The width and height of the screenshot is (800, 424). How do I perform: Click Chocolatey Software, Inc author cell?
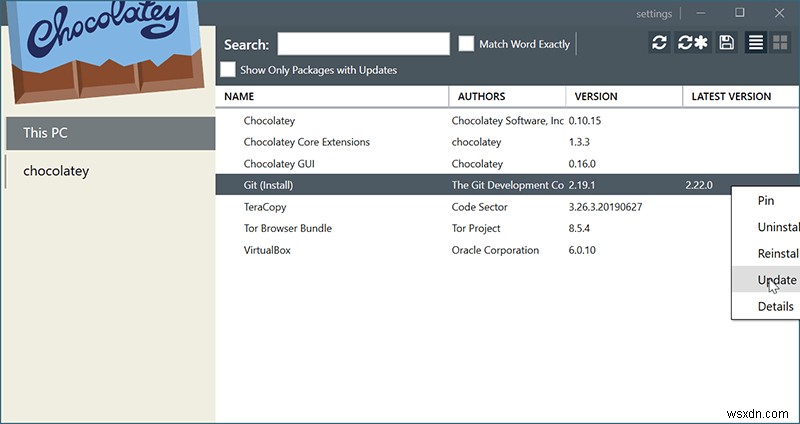[x=508, y=121]
